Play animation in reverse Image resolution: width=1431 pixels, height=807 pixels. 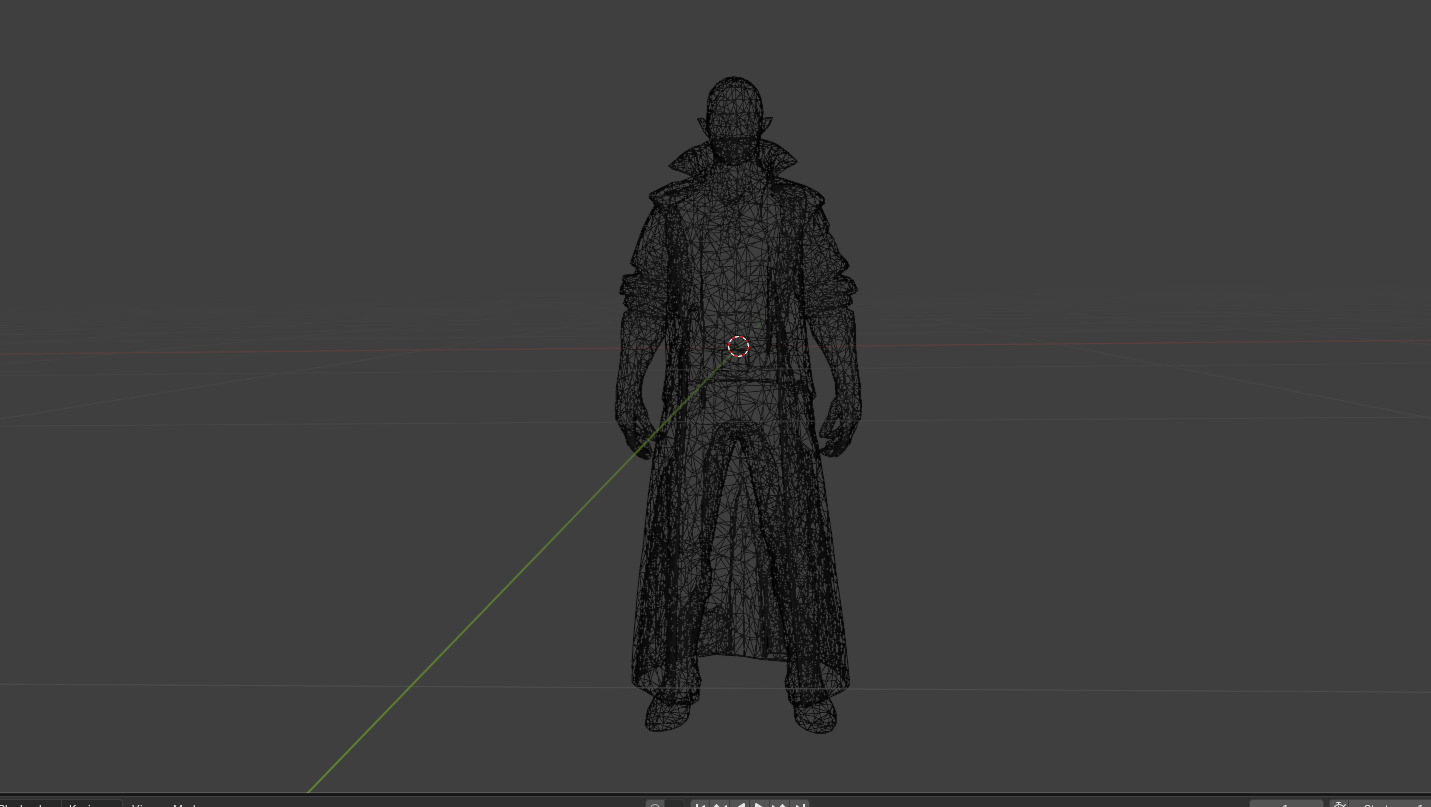pos(740,803)
